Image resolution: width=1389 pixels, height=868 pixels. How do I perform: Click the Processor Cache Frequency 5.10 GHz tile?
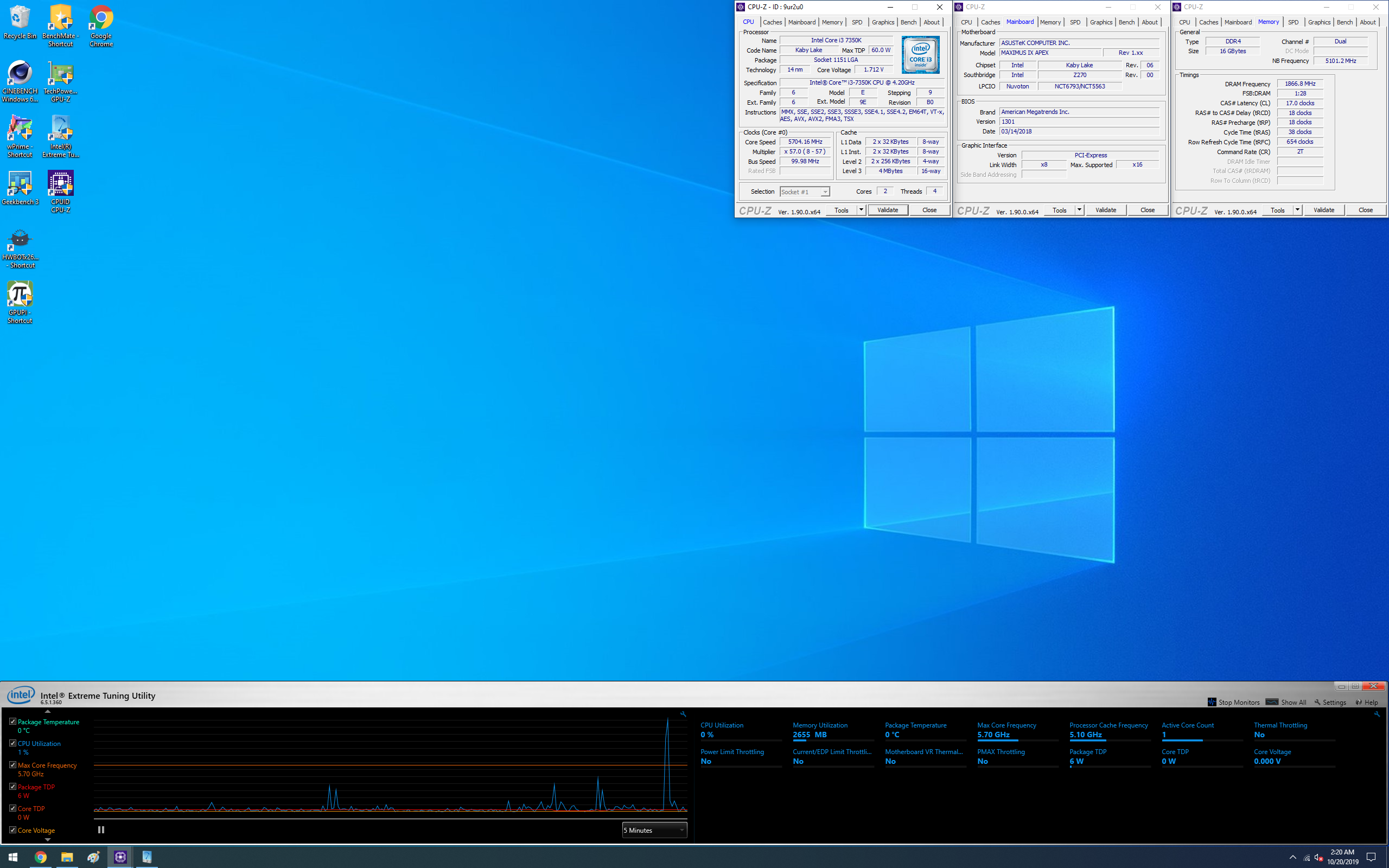[1110, 731]
